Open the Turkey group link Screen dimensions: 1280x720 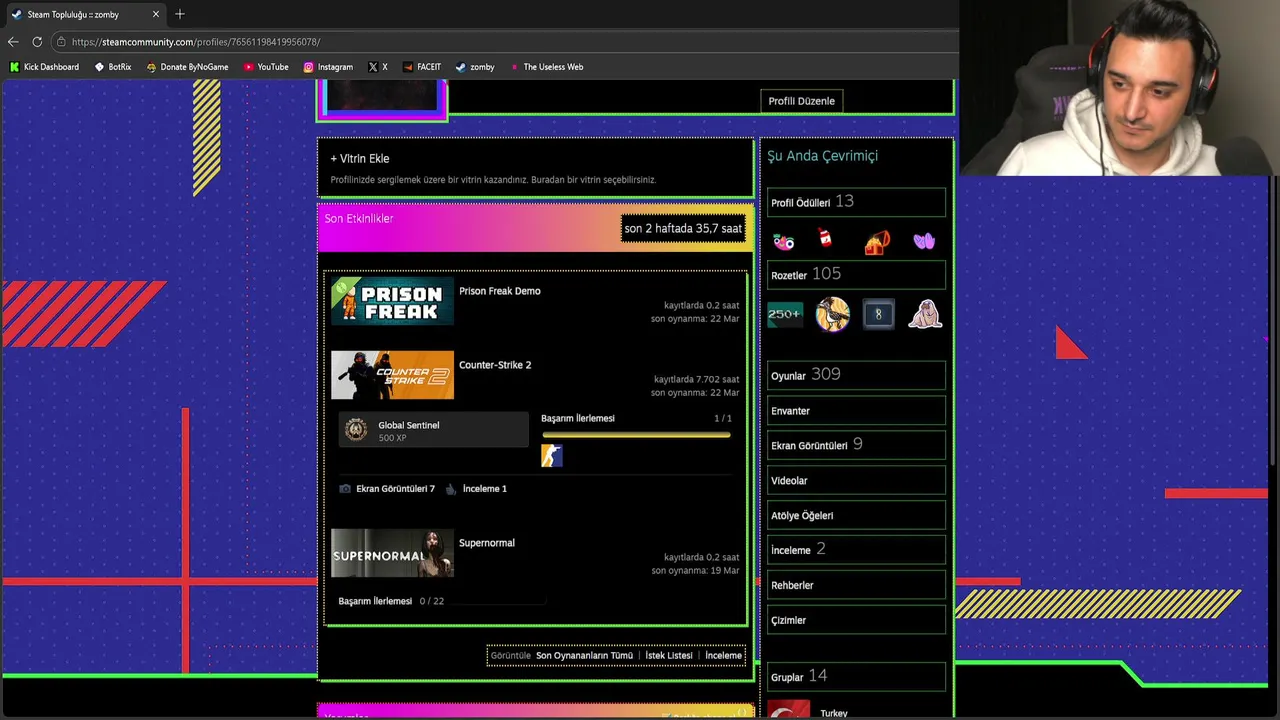point(834,713)
